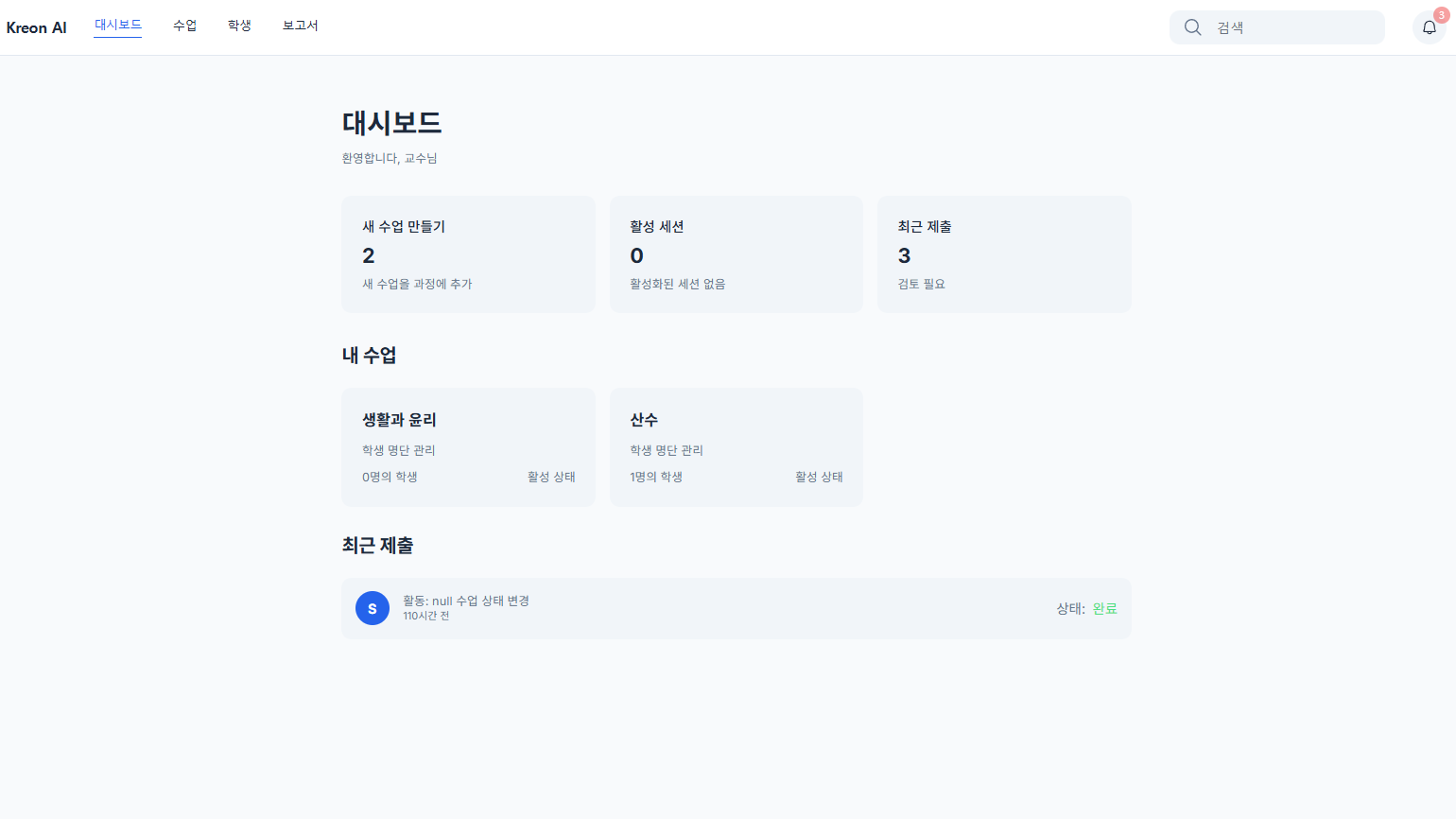
Task: Switch to the 대시보드 tab
Action: tap(118, 26)
